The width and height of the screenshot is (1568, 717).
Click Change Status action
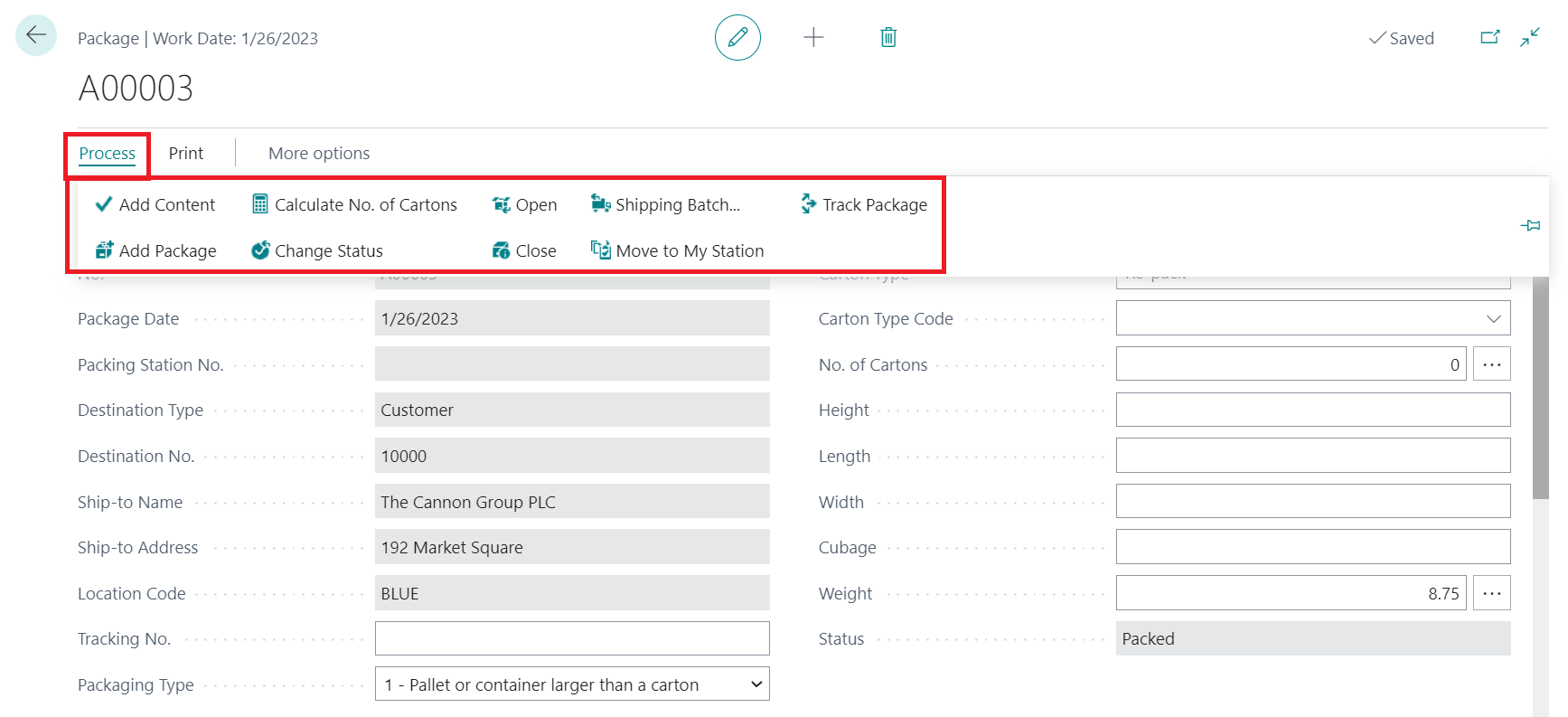click(317, 251)
